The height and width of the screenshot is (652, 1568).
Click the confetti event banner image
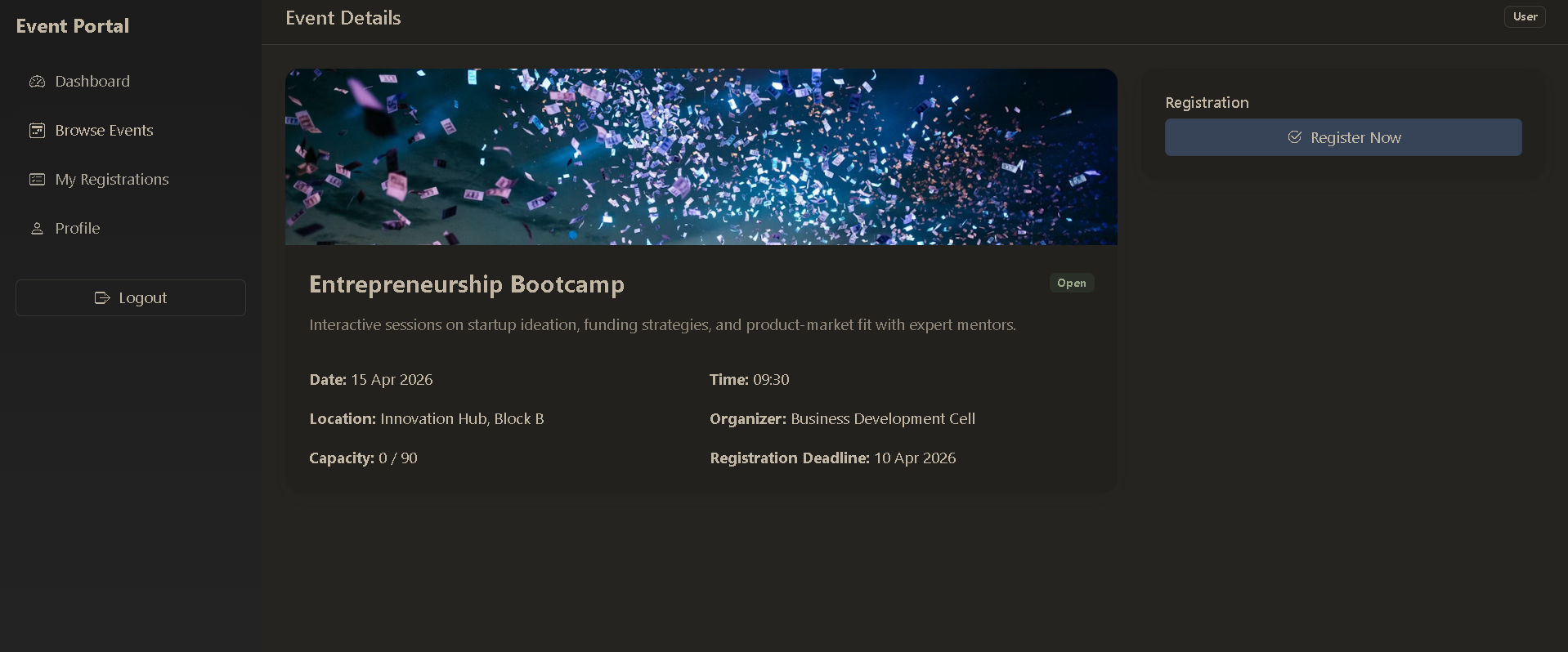(x=701, y=157)
